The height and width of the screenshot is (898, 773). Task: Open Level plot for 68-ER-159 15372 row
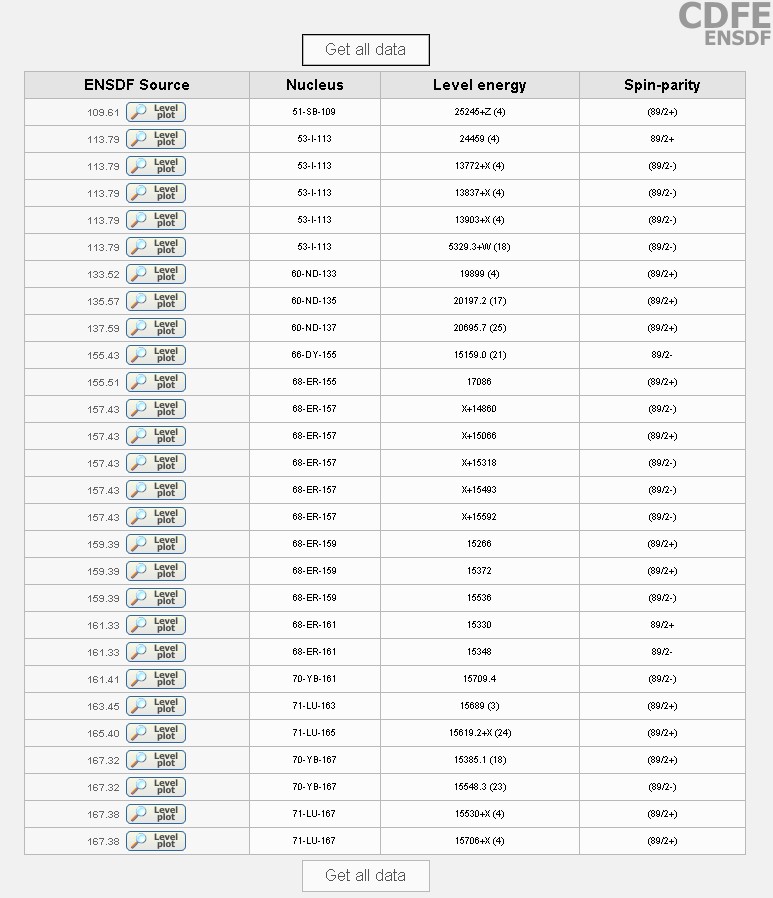click(x=156, y=571)
